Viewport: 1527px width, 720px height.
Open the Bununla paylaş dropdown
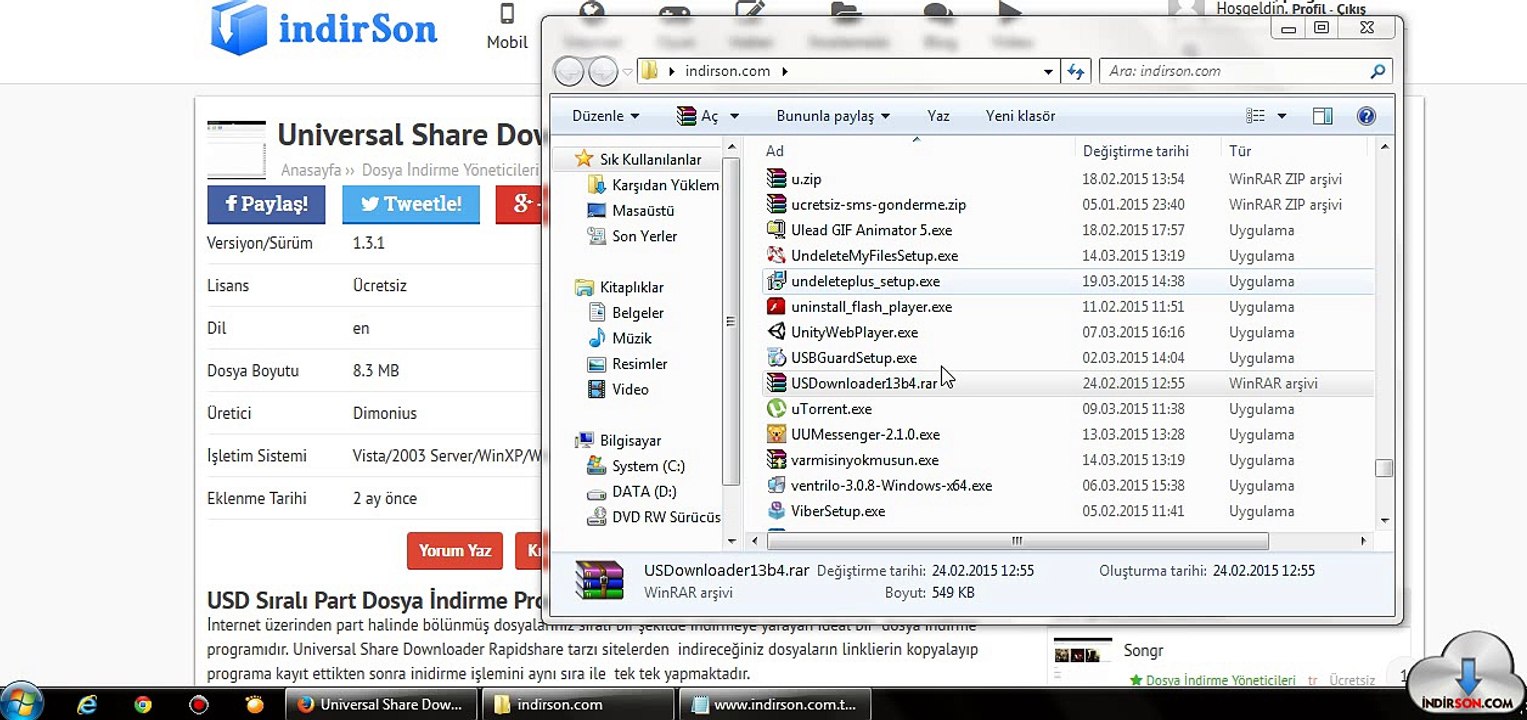click(x=833, y=116)
